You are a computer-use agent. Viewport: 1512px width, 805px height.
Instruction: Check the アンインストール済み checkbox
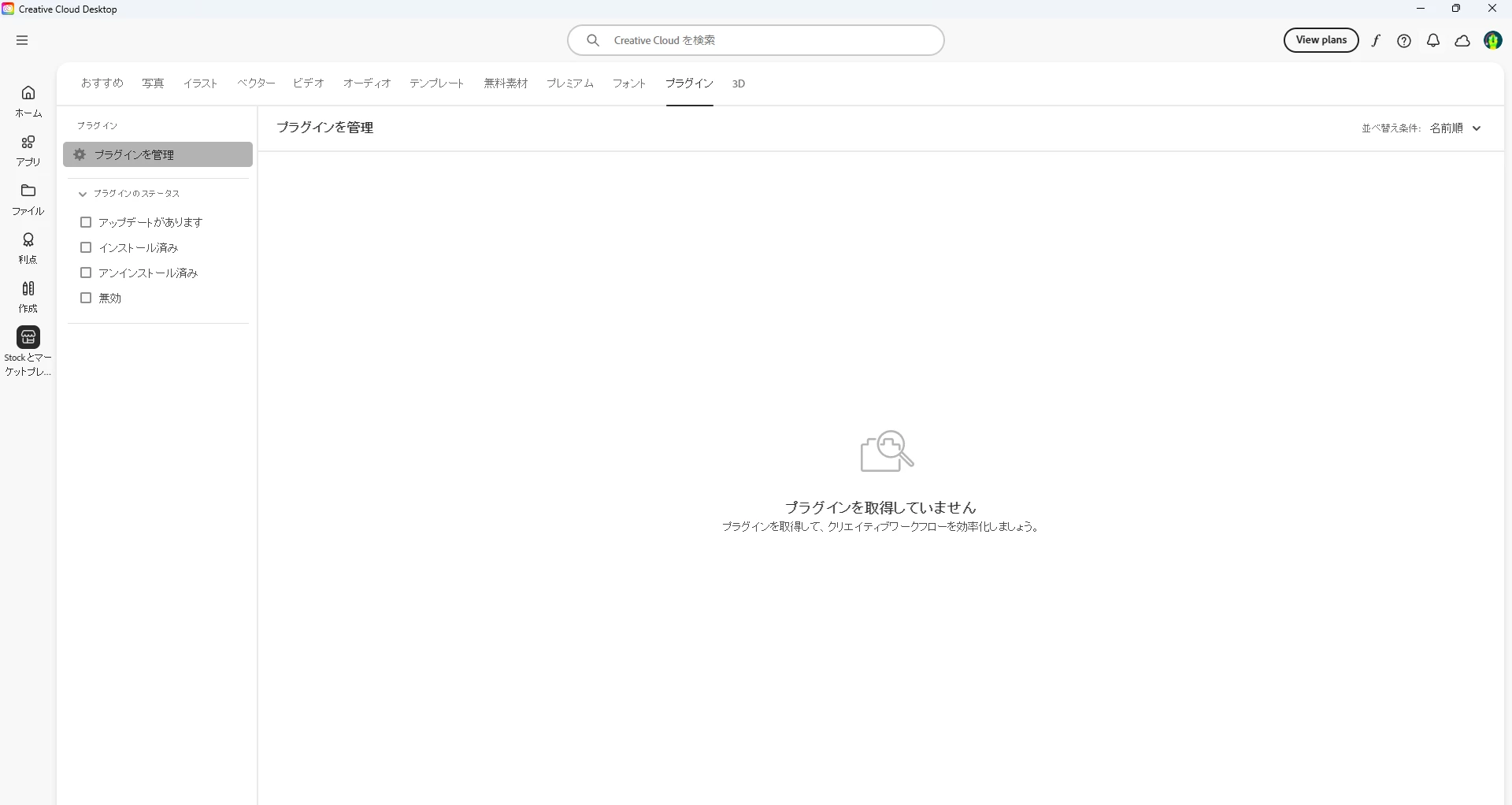pyautogui.click(x=86, y=273)
